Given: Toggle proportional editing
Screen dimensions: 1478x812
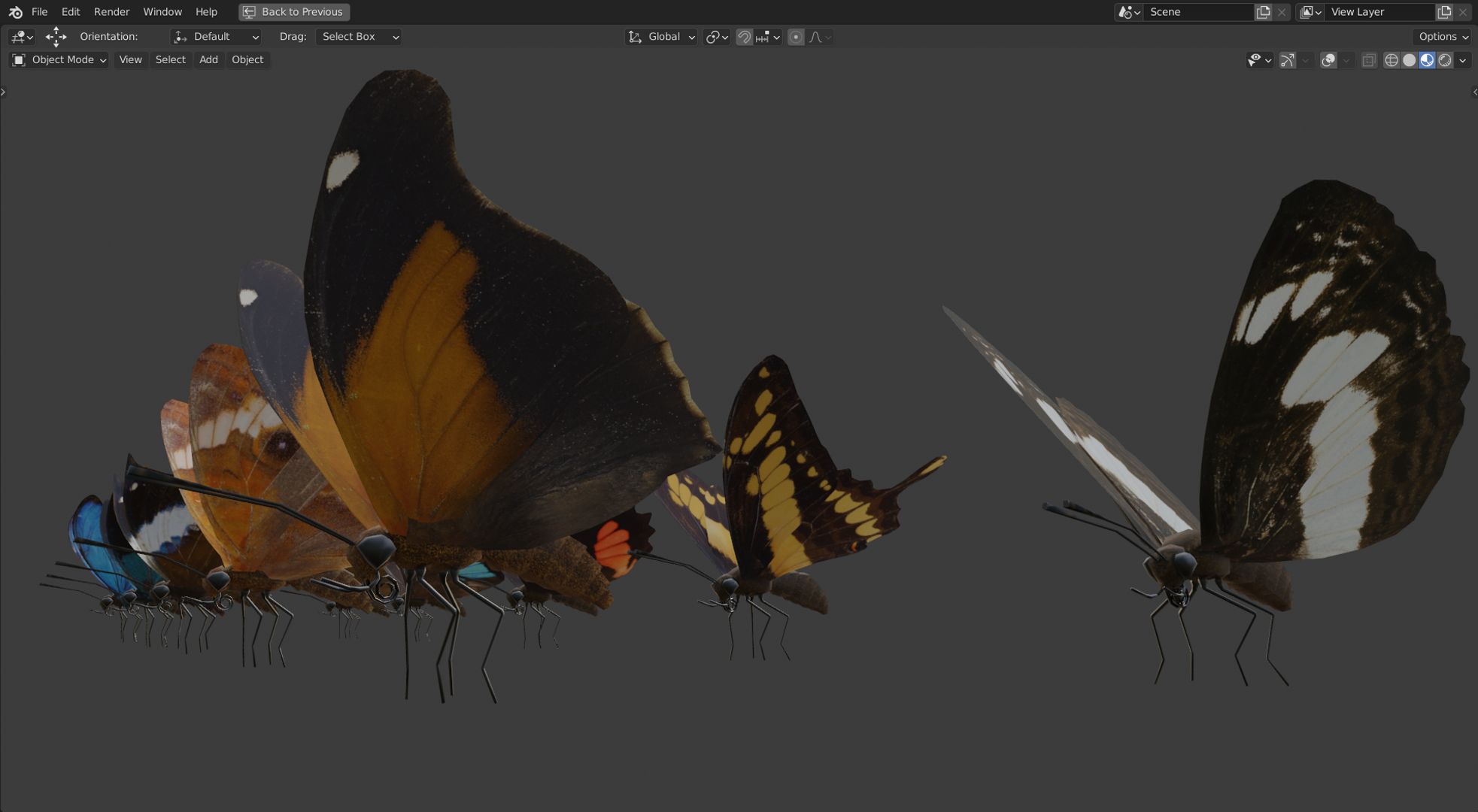Looking at the screenshot, I should (796, 37).
